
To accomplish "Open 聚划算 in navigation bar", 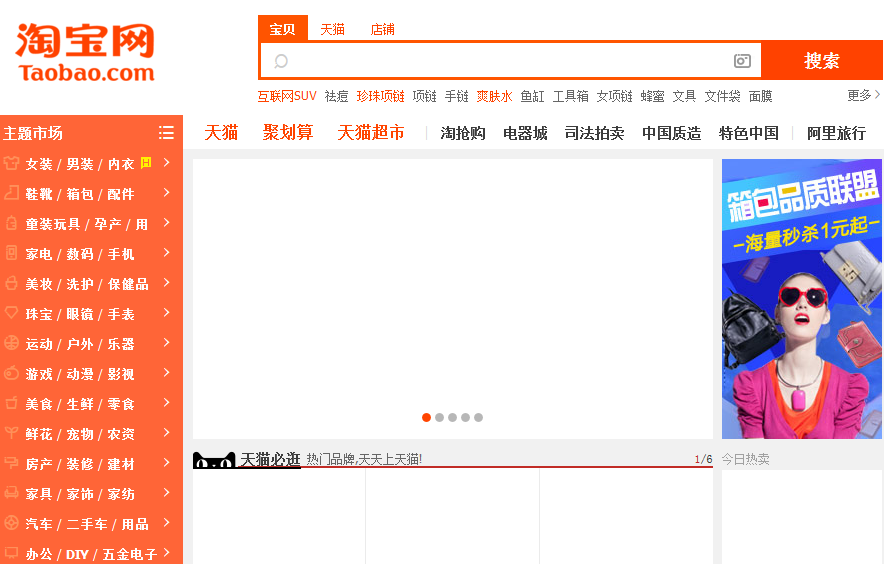I will (288, 133).
